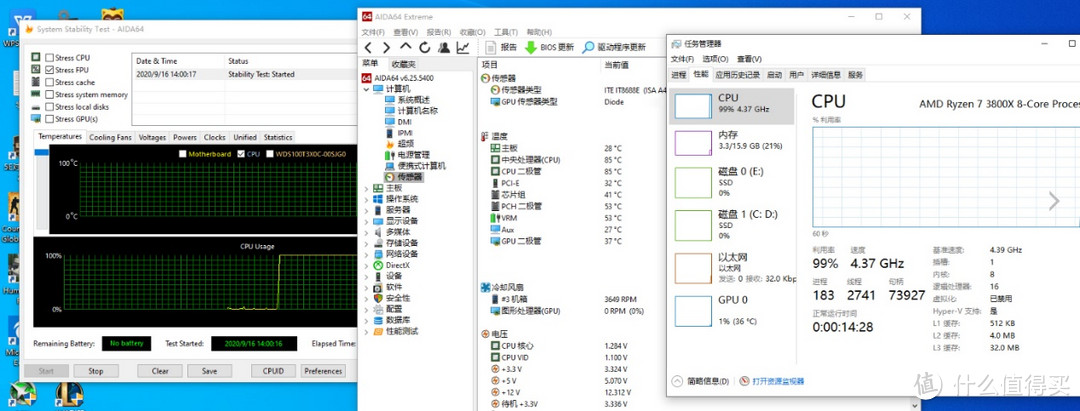The width and height of the screenshot is (1080, 411).
Task: Toggle CPU checkbox in temperature graph
Action: tap(240, 154)
